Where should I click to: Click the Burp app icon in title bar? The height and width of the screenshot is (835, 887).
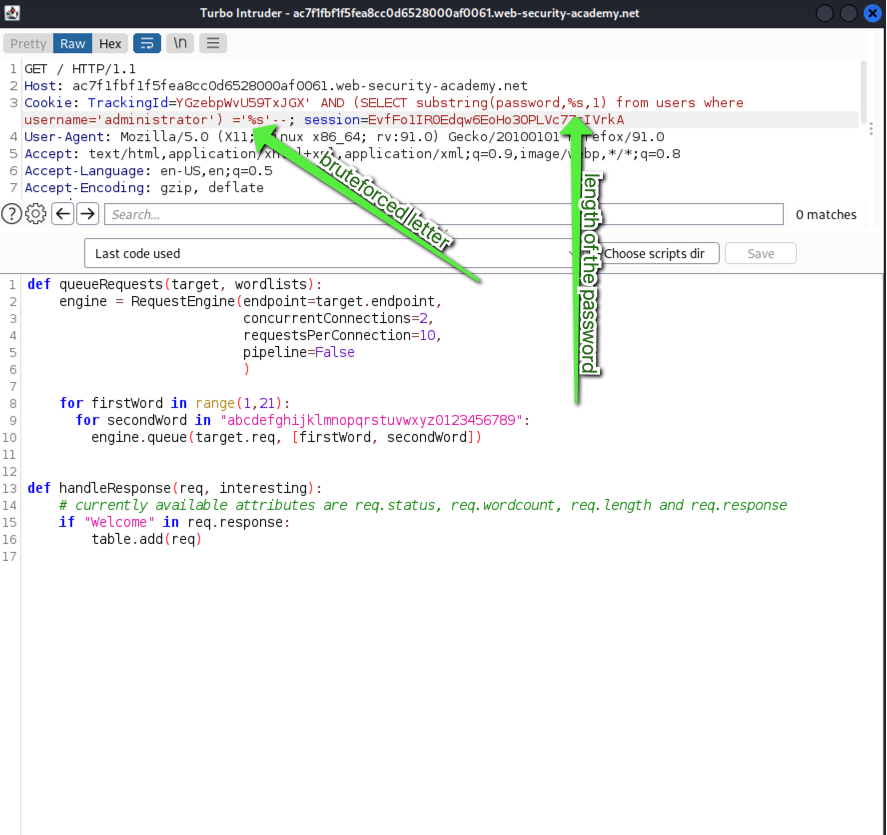12,12
